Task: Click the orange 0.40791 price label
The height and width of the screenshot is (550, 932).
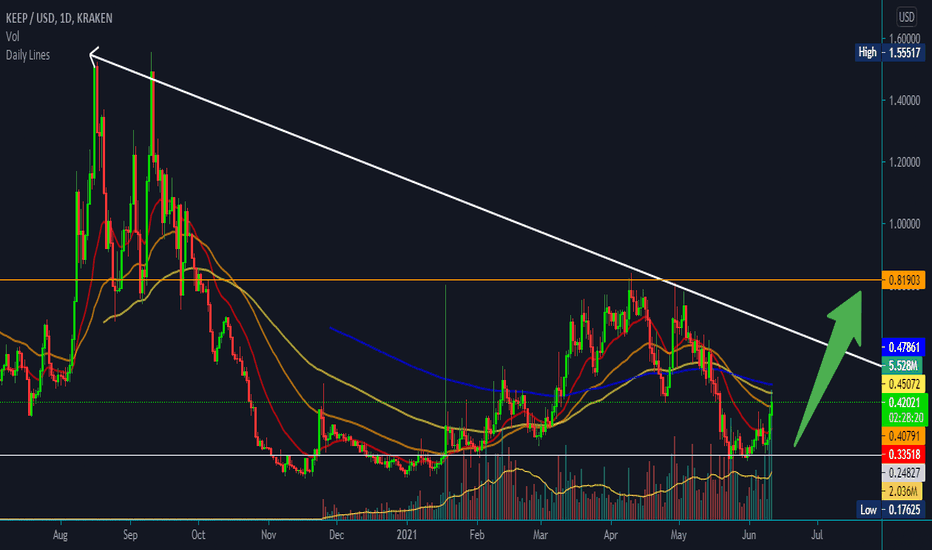Action: [903, 436]
